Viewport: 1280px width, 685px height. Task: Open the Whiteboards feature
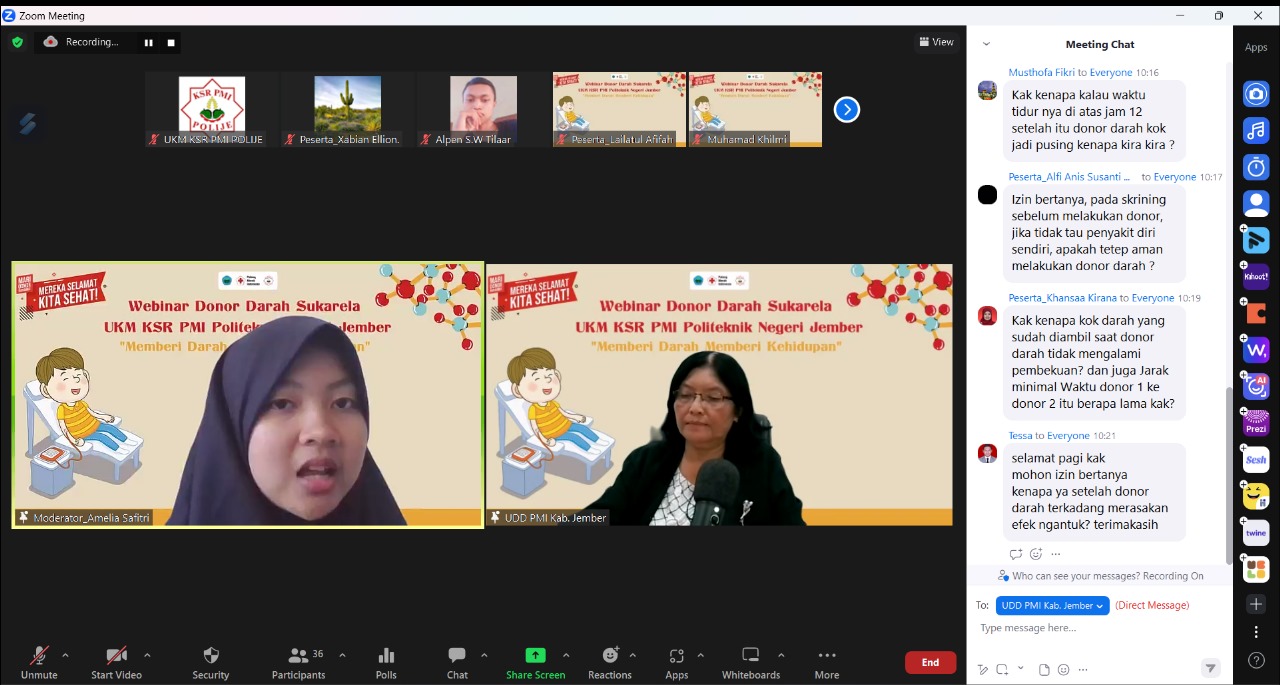(750, 661)
